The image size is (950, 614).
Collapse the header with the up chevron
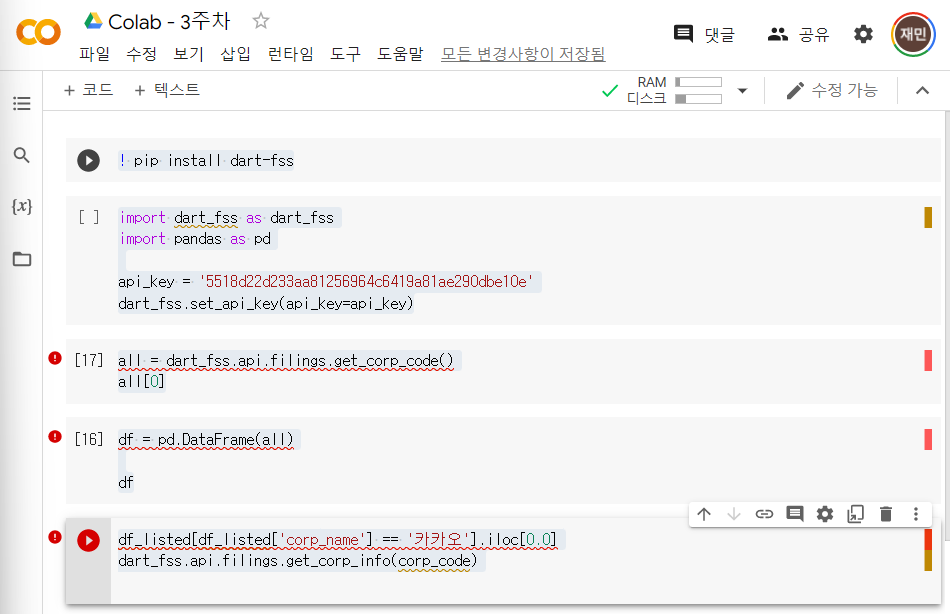[922, 91]
